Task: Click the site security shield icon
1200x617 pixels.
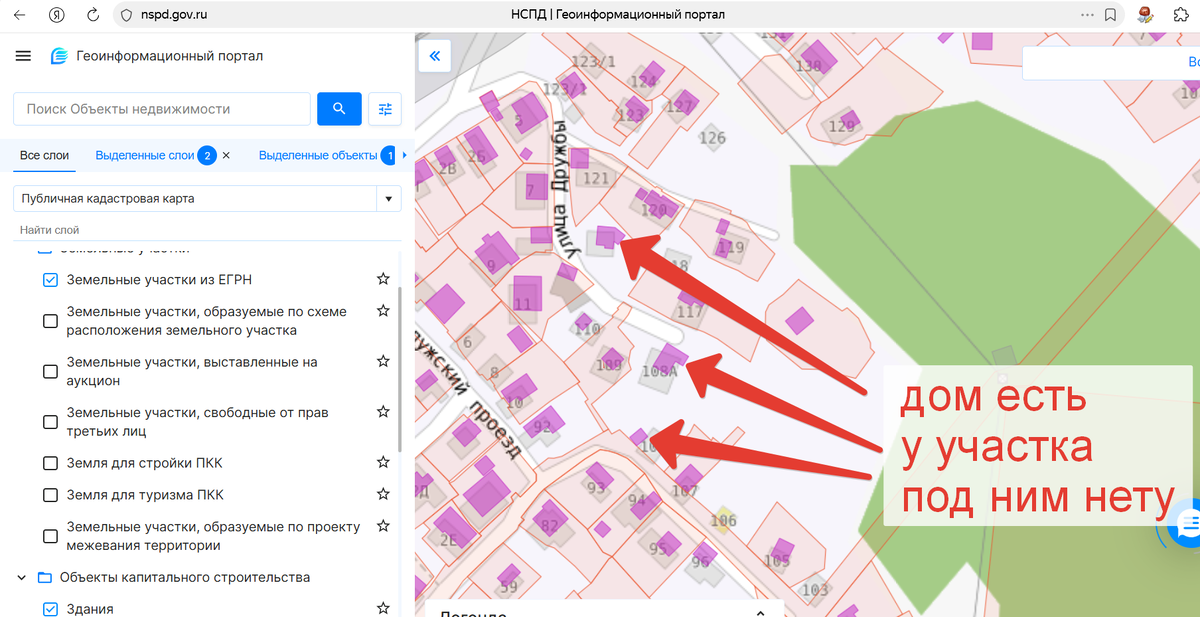Action: click(x=125, y=15)
